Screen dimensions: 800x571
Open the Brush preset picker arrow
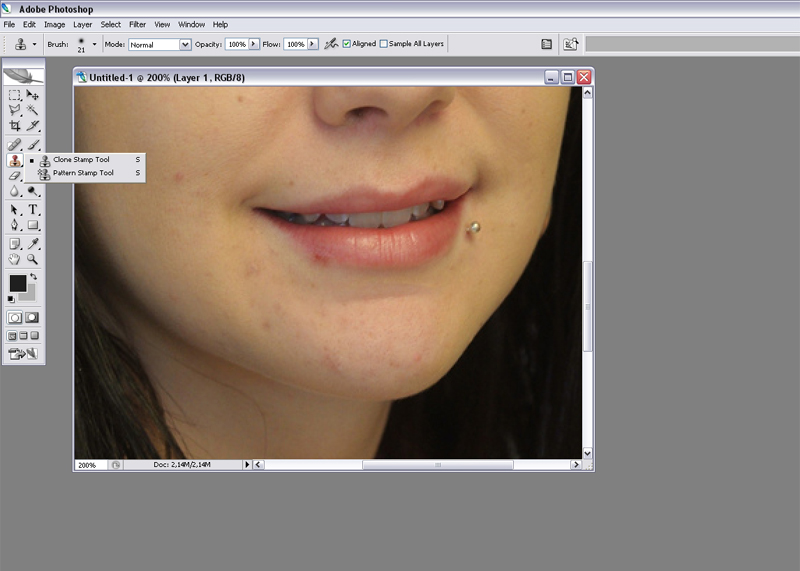click(95, 44)
